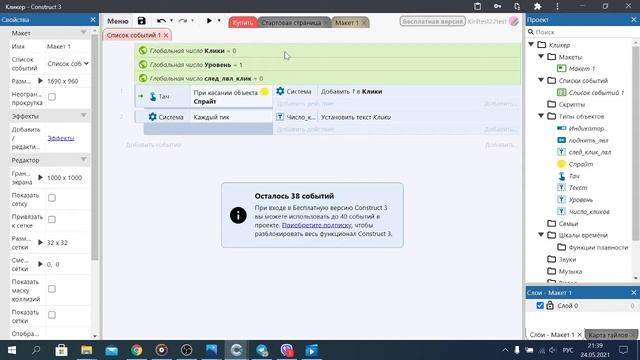Toggle Показать маску коллизий checkbox
This screenshot has height=360, width=640.
(52, 289)
